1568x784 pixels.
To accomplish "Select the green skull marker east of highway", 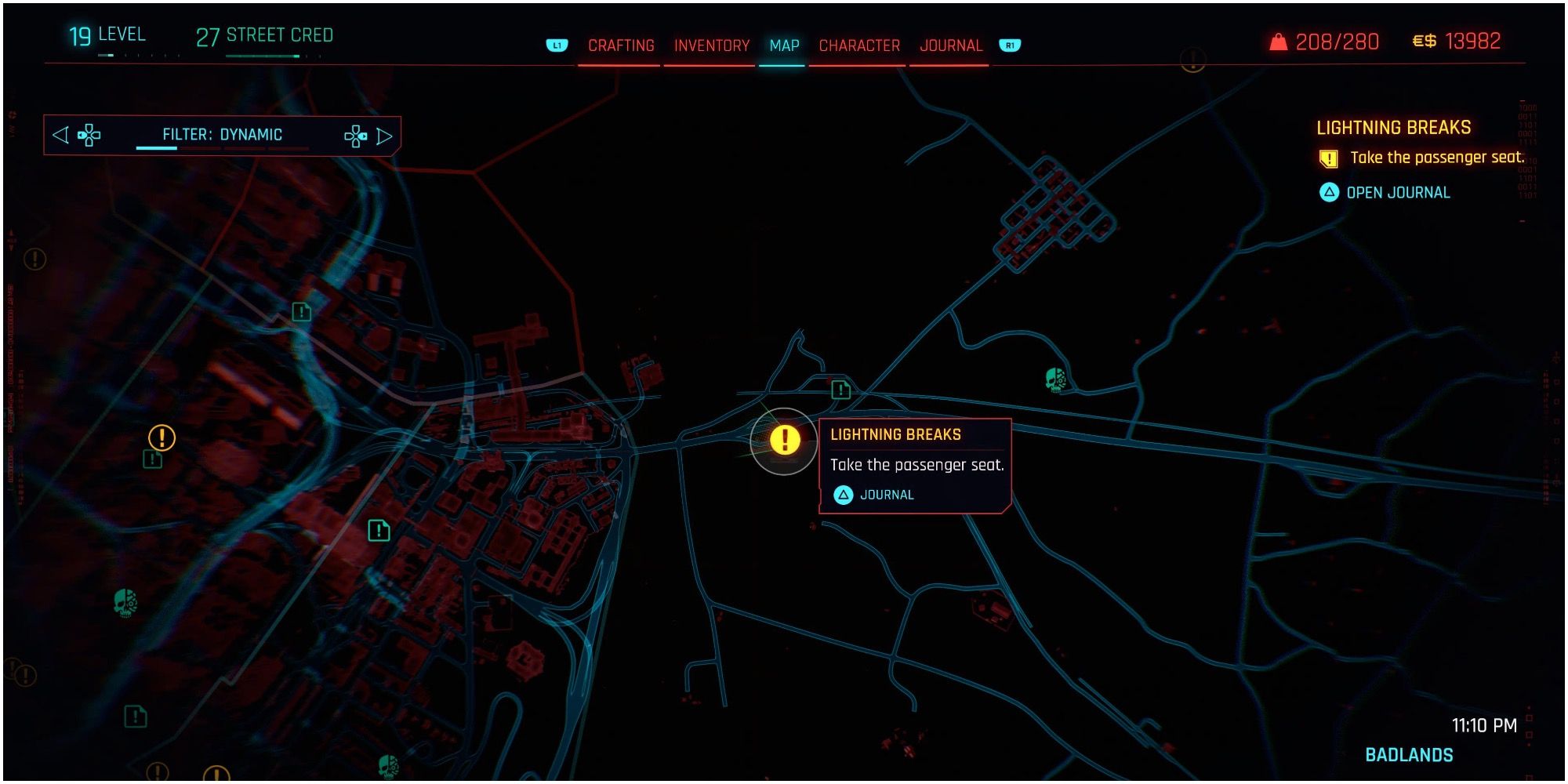I will pyautogui.click(x=1056, y=380).
